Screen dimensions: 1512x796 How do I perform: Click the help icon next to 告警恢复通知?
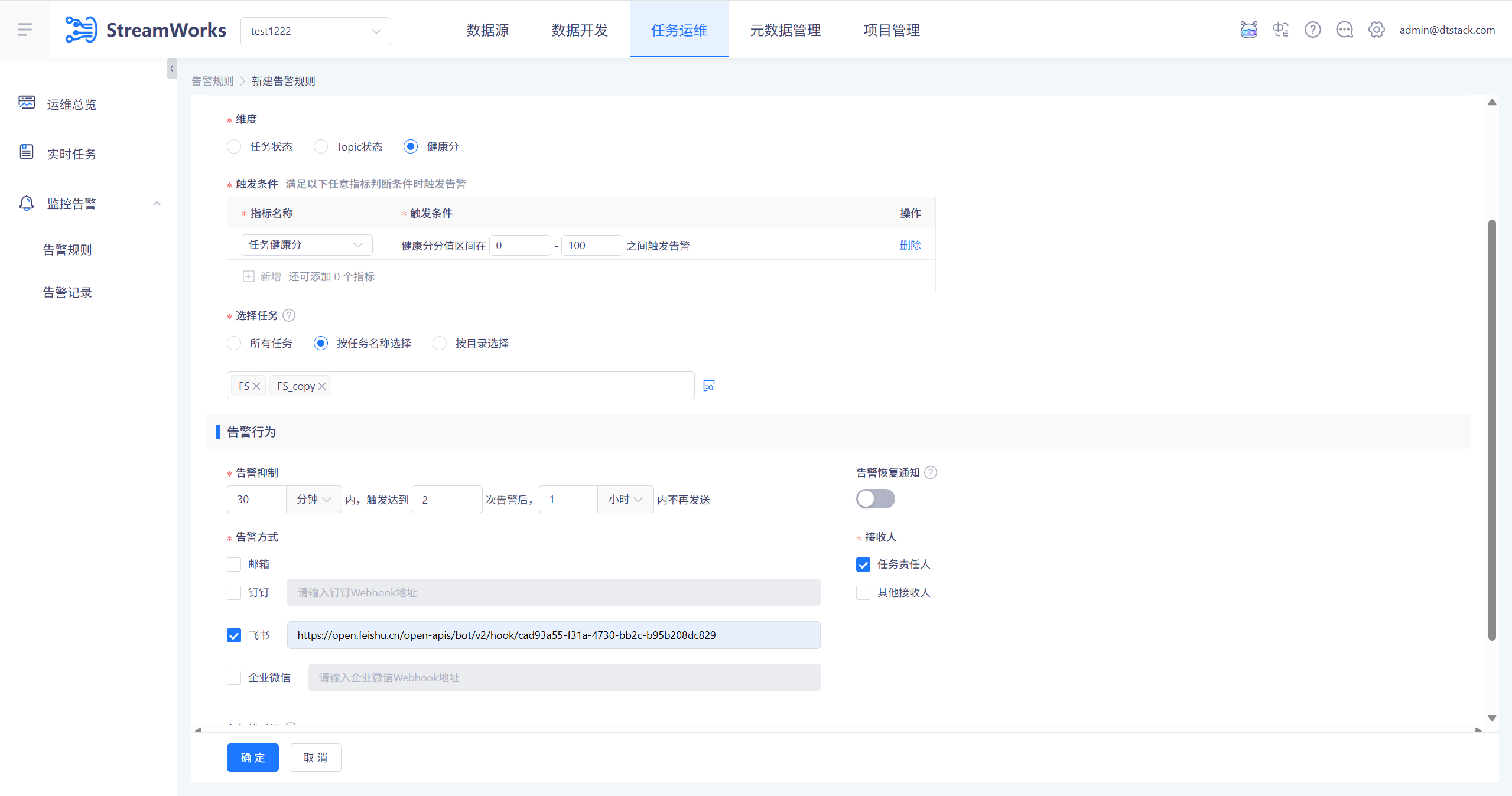click(x=931, y=472)
